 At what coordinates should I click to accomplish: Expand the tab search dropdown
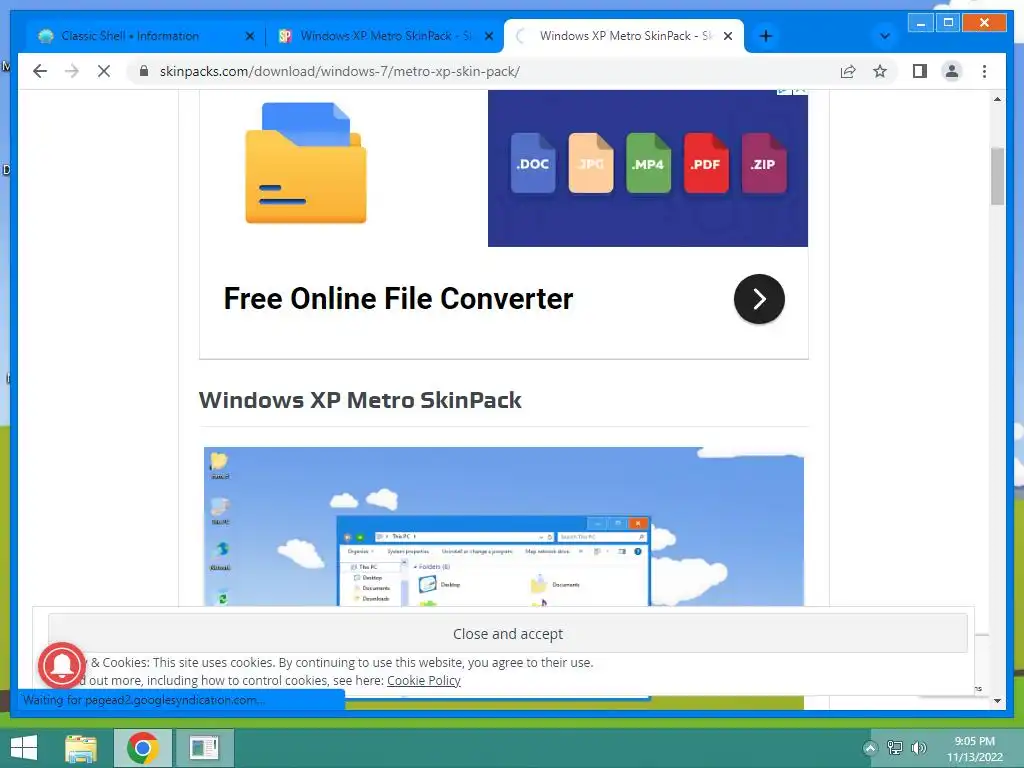click(885, 36)
